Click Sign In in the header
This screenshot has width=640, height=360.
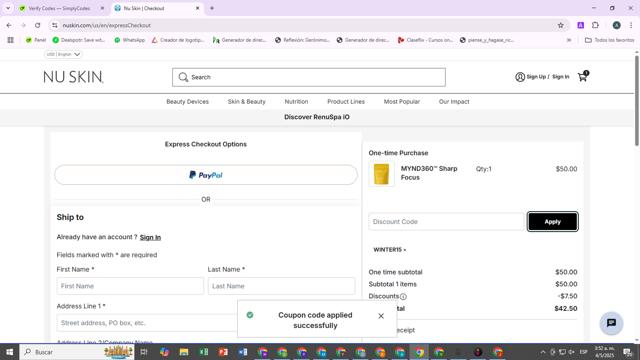click(560, 77)
